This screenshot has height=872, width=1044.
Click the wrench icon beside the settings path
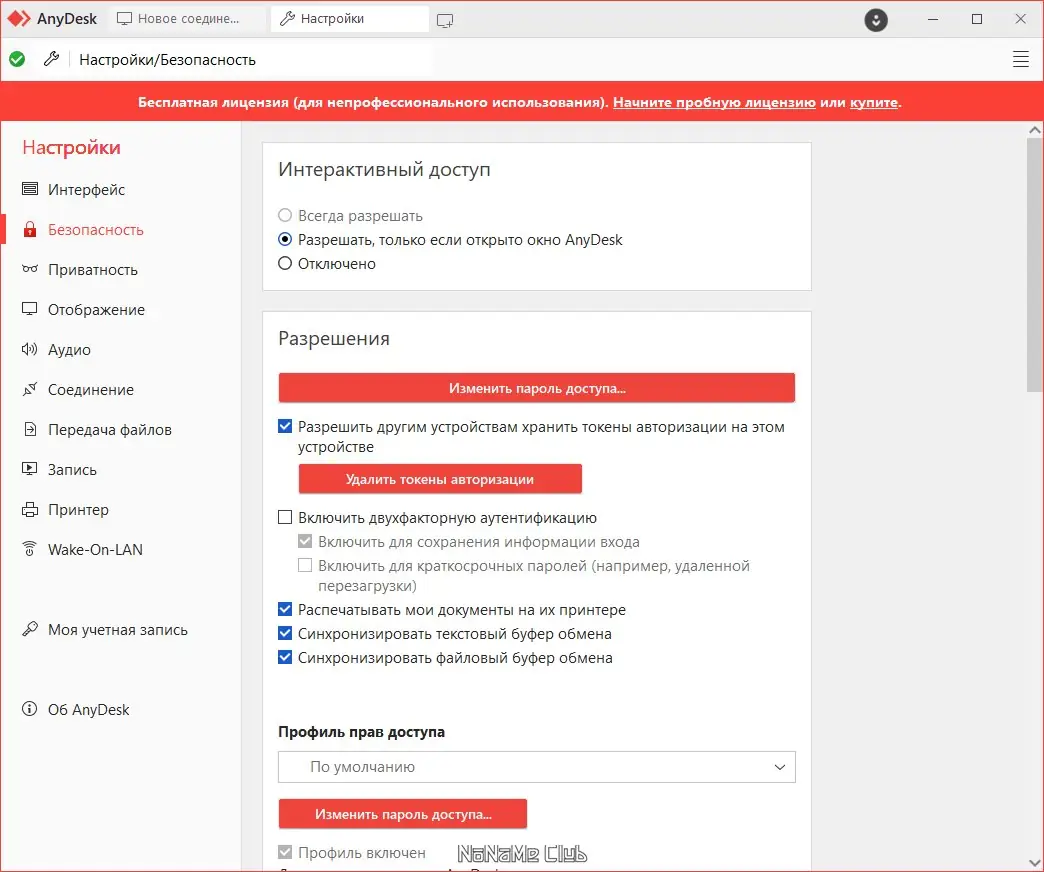tap(51, 59)
